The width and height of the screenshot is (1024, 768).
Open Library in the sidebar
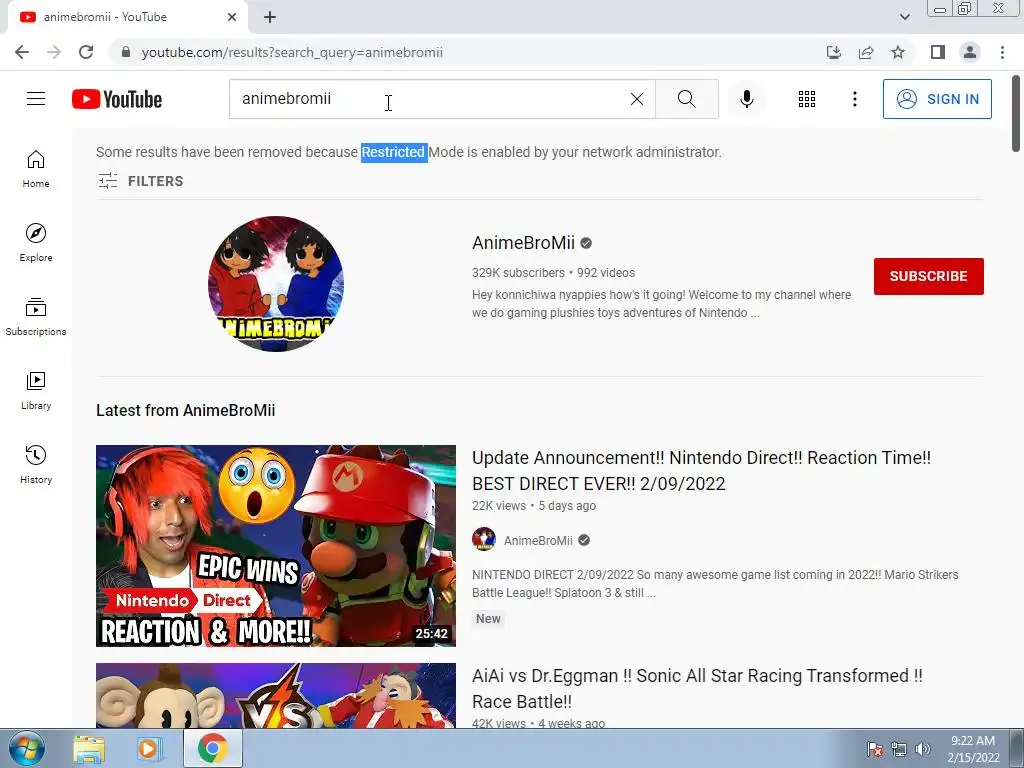click(x=36, y=391)
